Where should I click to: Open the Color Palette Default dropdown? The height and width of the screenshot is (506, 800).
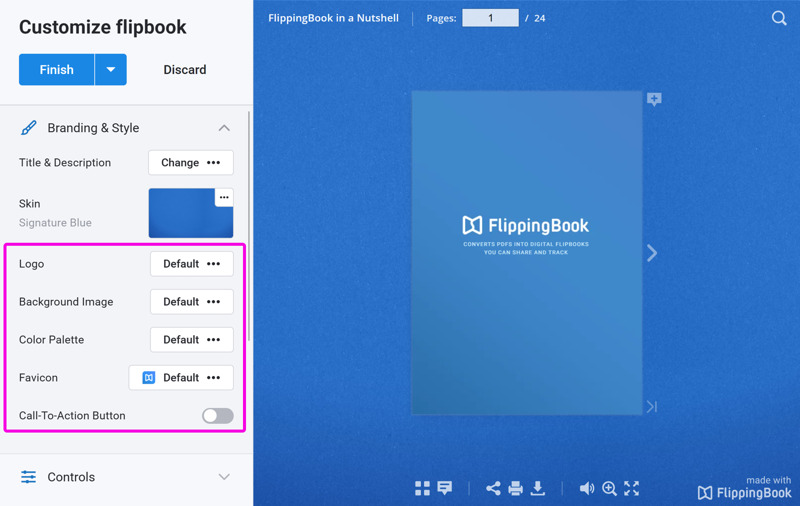tap(192, 340)
